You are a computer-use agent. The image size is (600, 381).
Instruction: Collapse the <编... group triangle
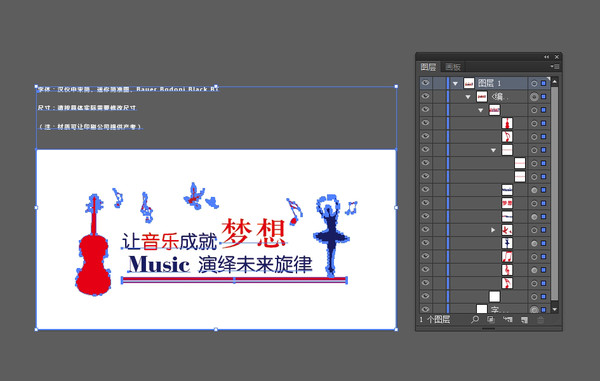tap(468, 97)
